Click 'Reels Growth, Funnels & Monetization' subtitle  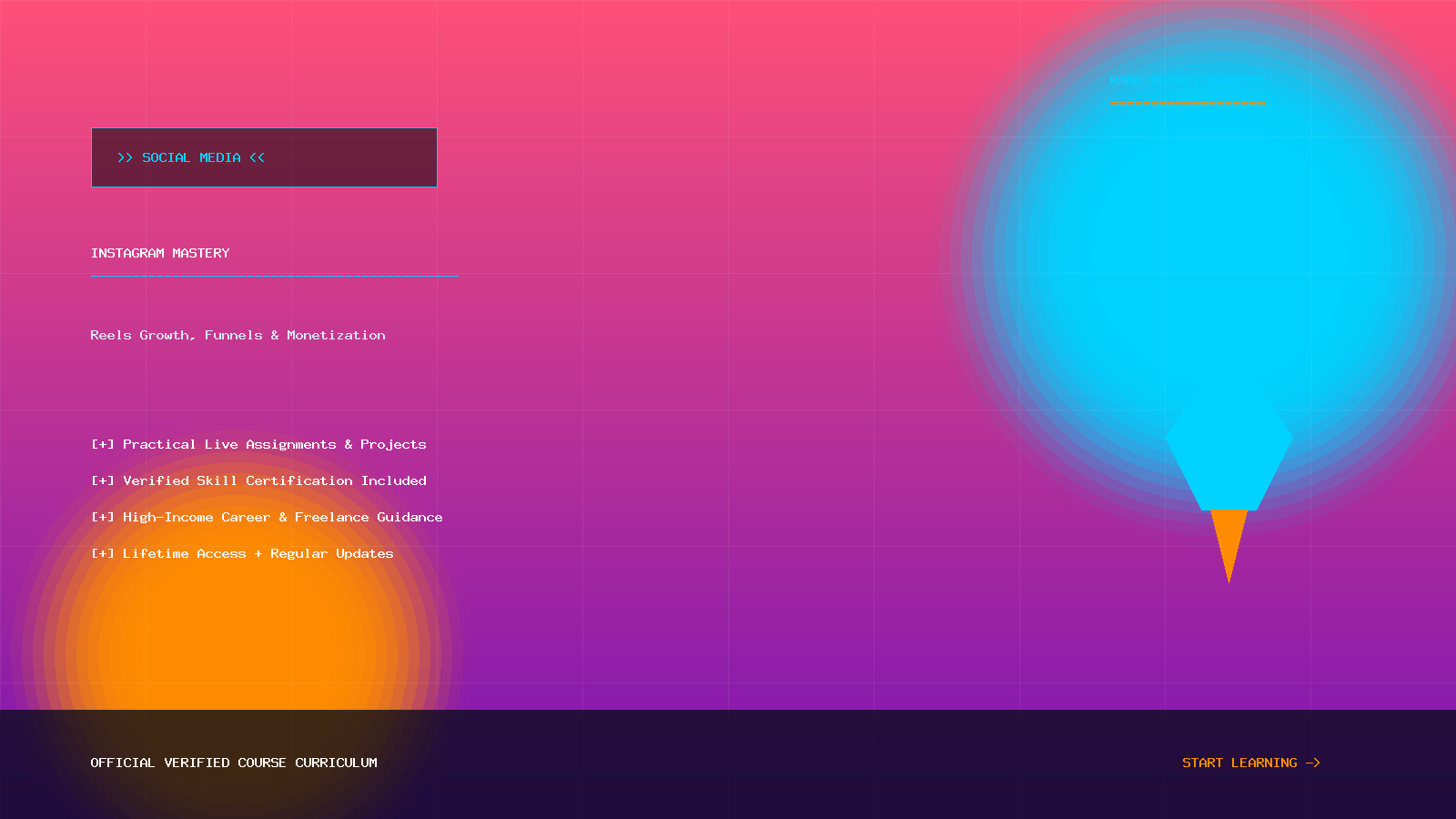coord(238,335)
